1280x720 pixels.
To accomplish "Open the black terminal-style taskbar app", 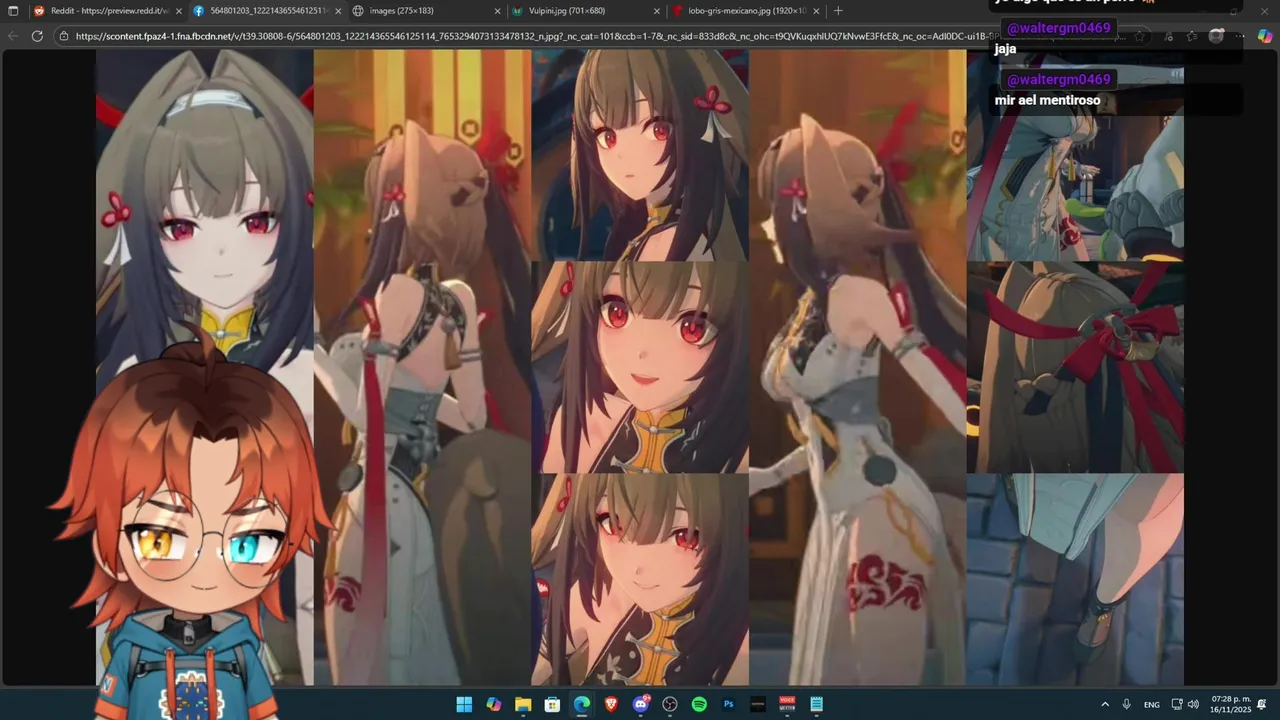I will tap(758, 704).
